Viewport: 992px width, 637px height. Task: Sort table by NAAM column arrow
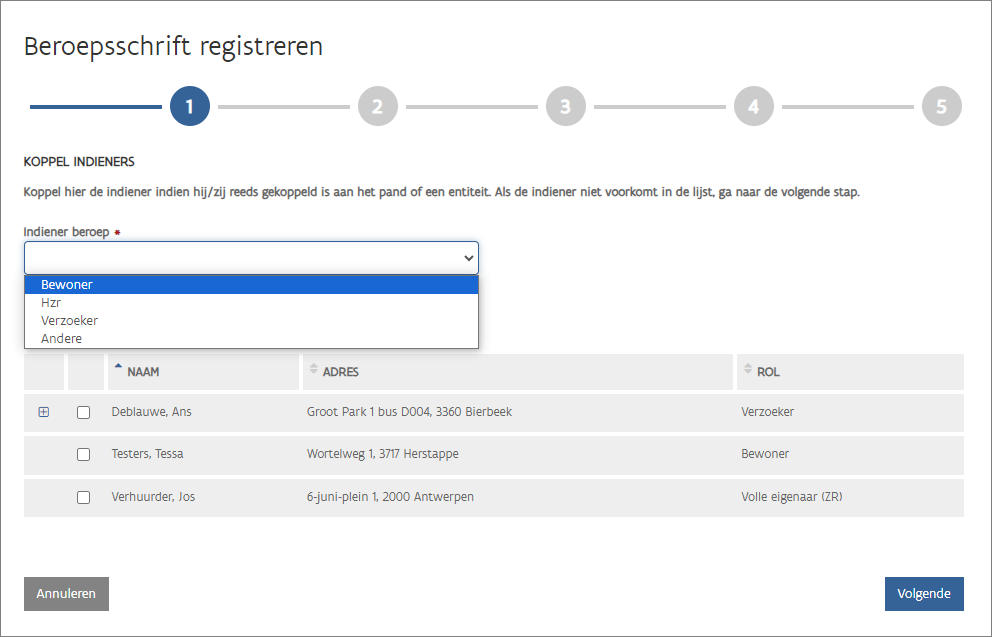118,371
